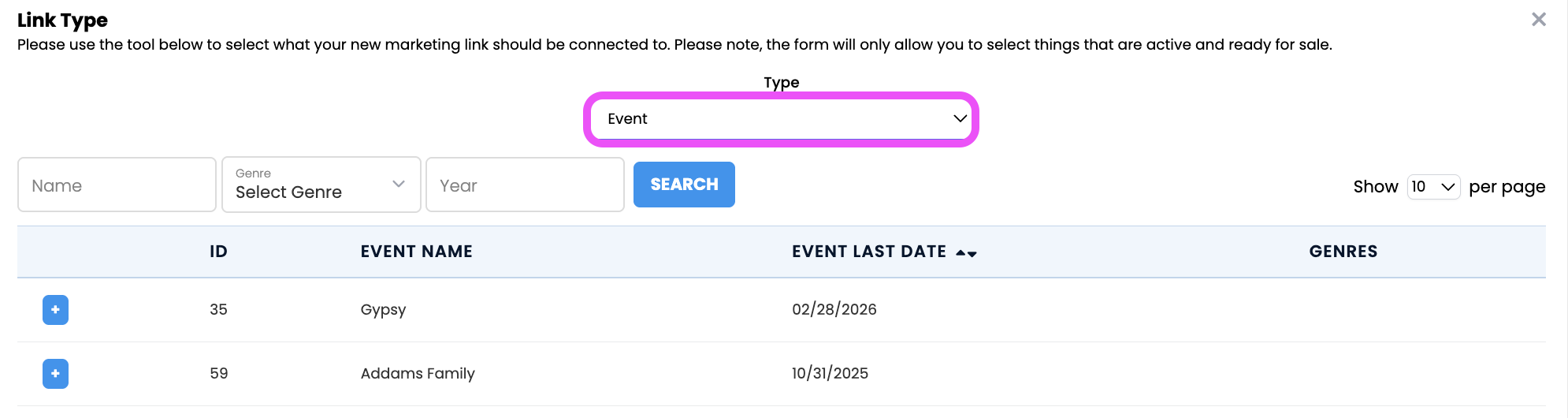
Task: Close the Link Type dialog
Action: tap(1538, 20)
